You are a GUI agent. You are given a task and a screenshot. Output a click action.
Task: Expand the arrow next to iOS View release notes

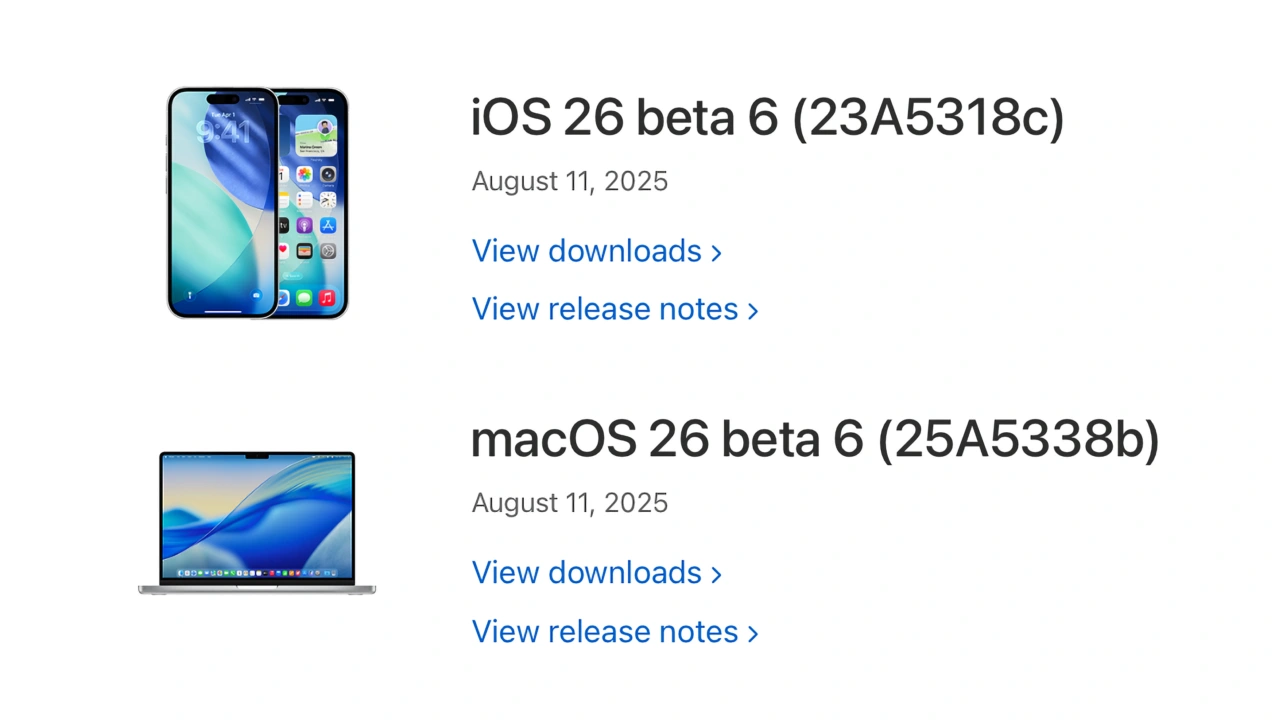(752, 310)
